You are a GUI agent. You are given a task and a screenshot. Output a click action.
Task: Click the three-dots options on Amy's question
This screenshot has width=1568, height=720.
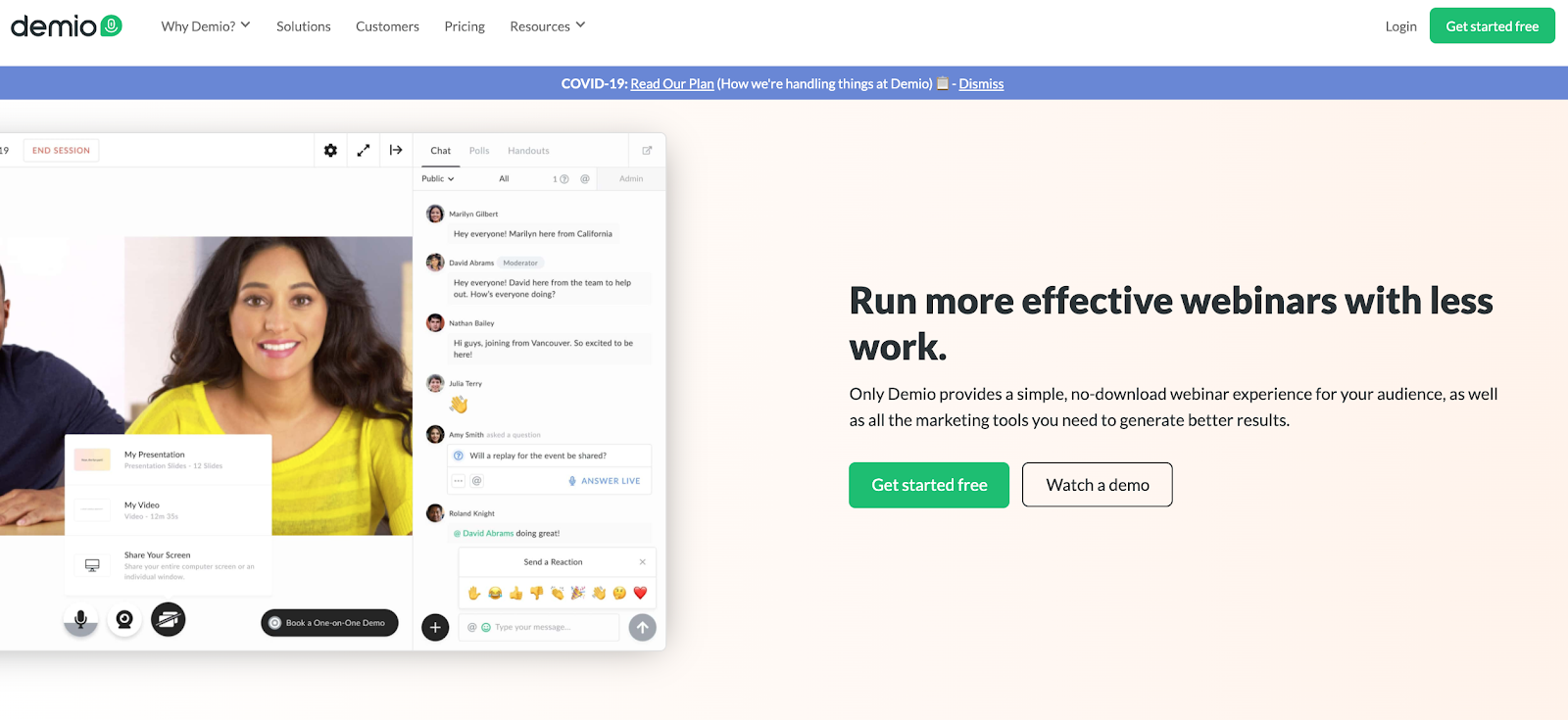tap(459, 481)
